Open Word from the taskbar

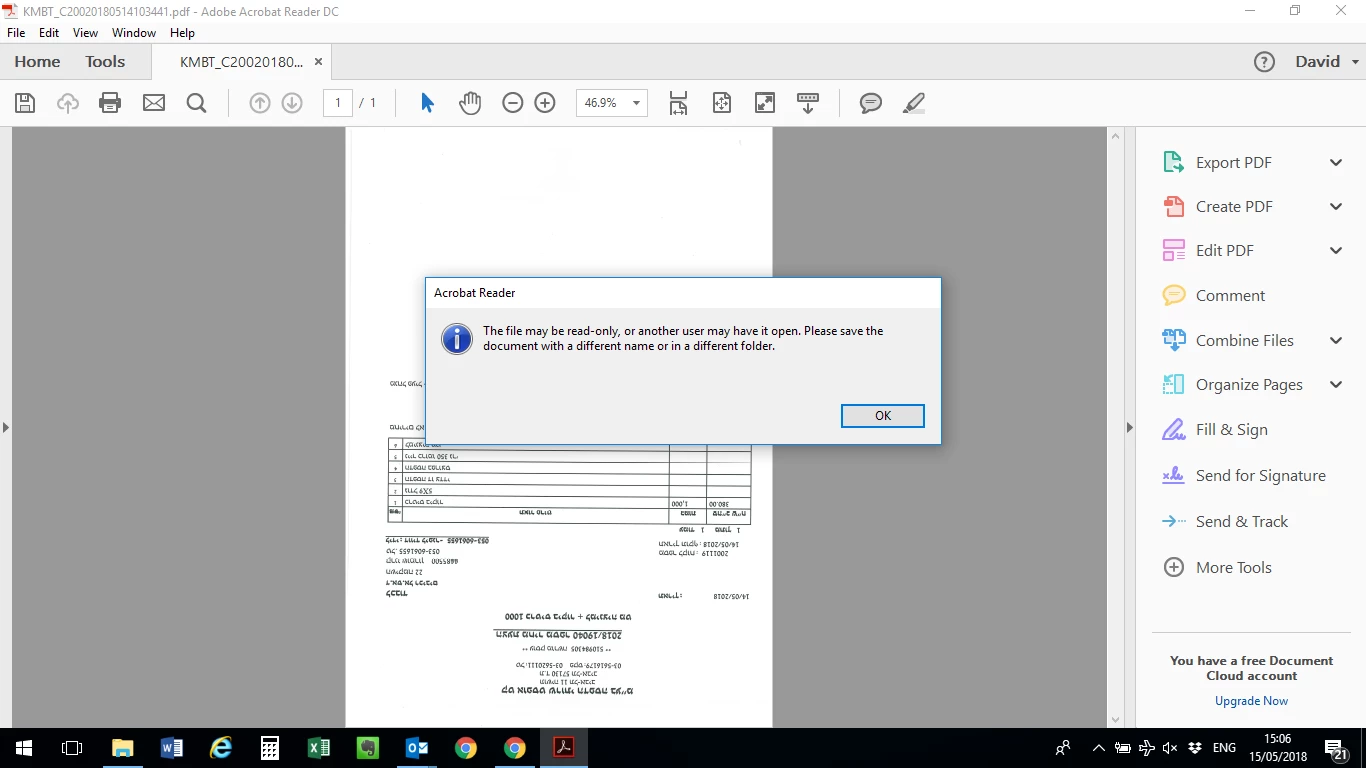[x=172, y=748]
